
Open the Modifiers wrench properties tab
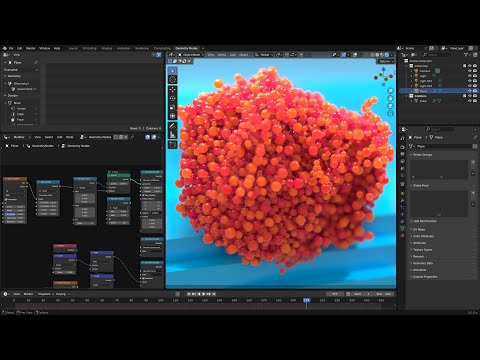[x=402, y=200]
